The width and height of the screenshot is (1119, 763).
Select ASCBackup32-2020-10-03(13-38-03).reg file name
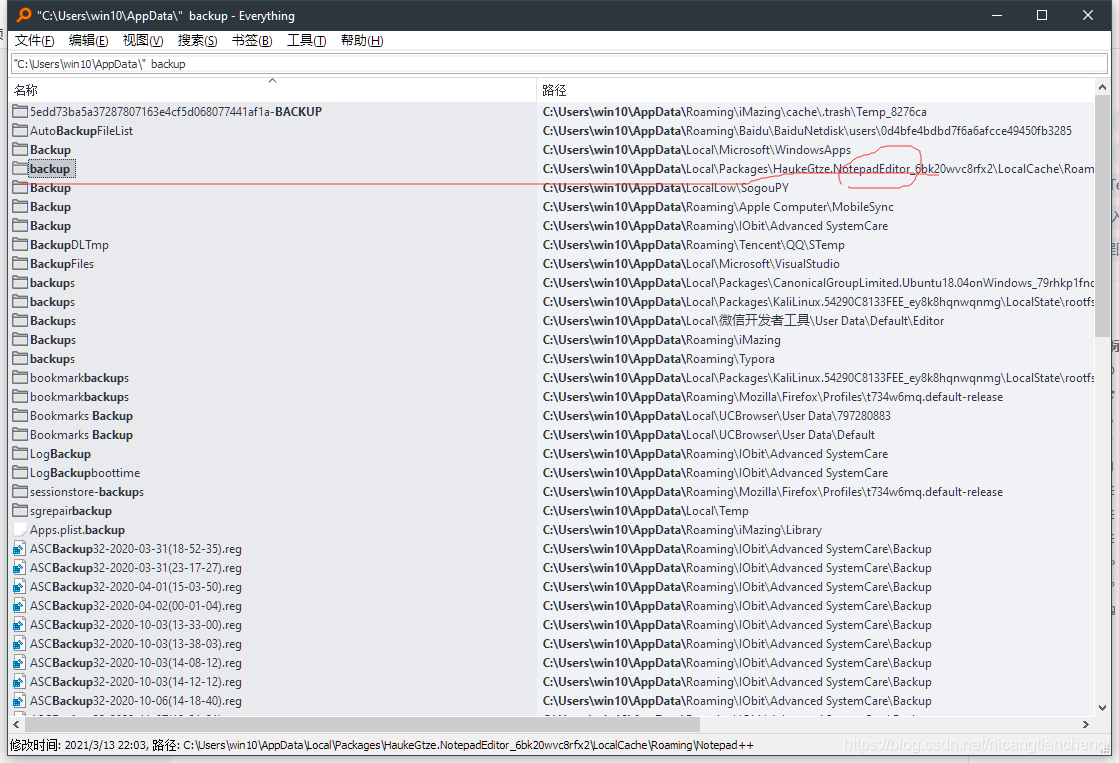click(x=136, y=643)
